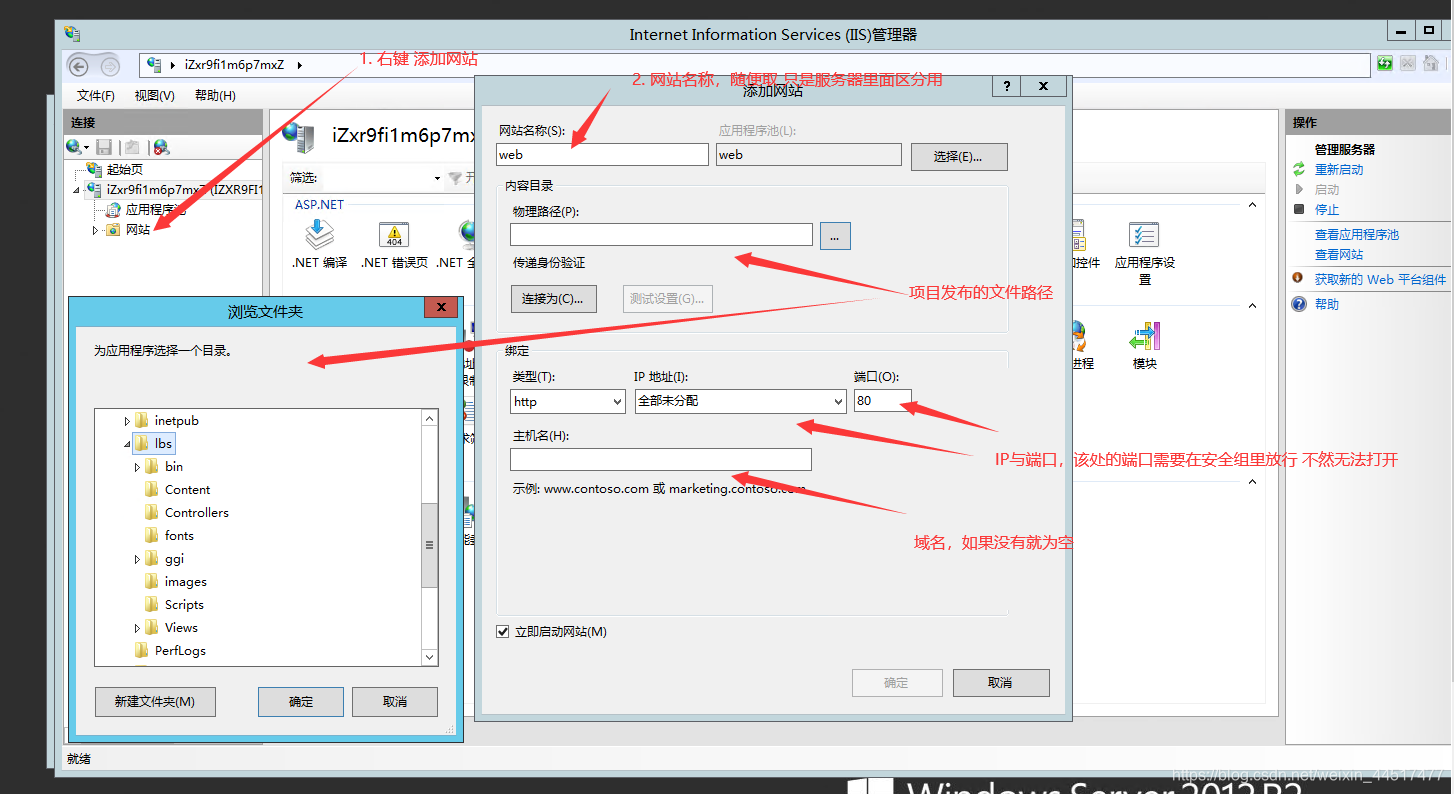This screenshot has height=794, width=1454.
Task: Open the 帮助(H) menu
Action: [215, 96]
